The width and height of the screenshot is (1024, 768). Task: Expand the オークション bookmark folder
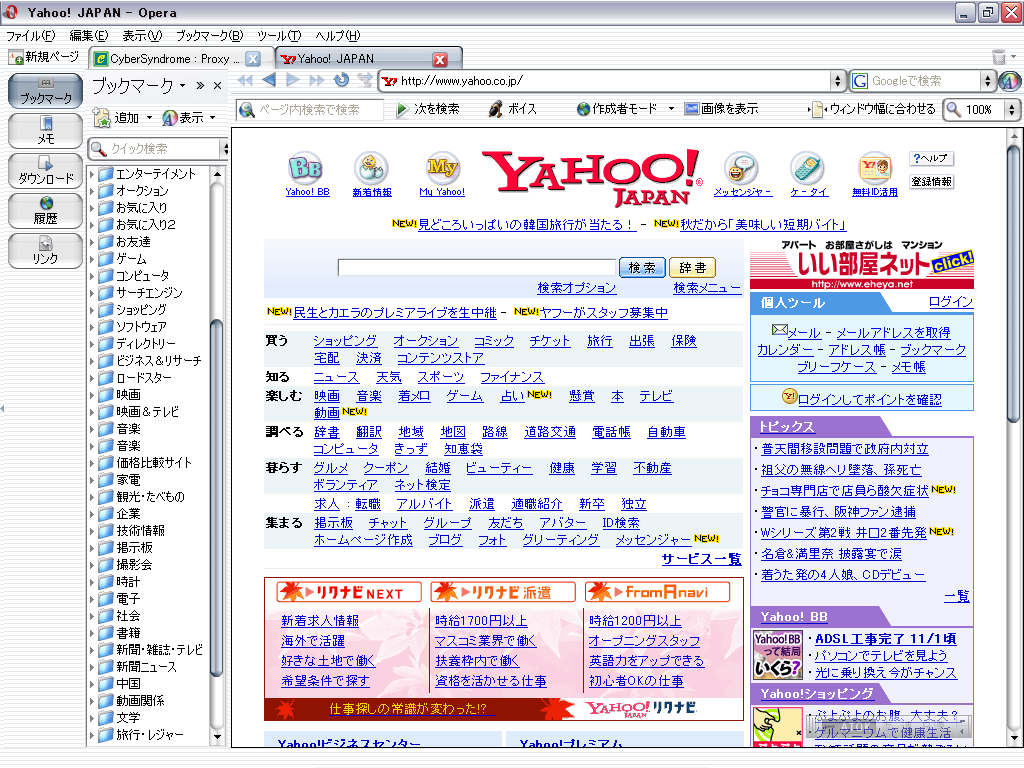91,191
